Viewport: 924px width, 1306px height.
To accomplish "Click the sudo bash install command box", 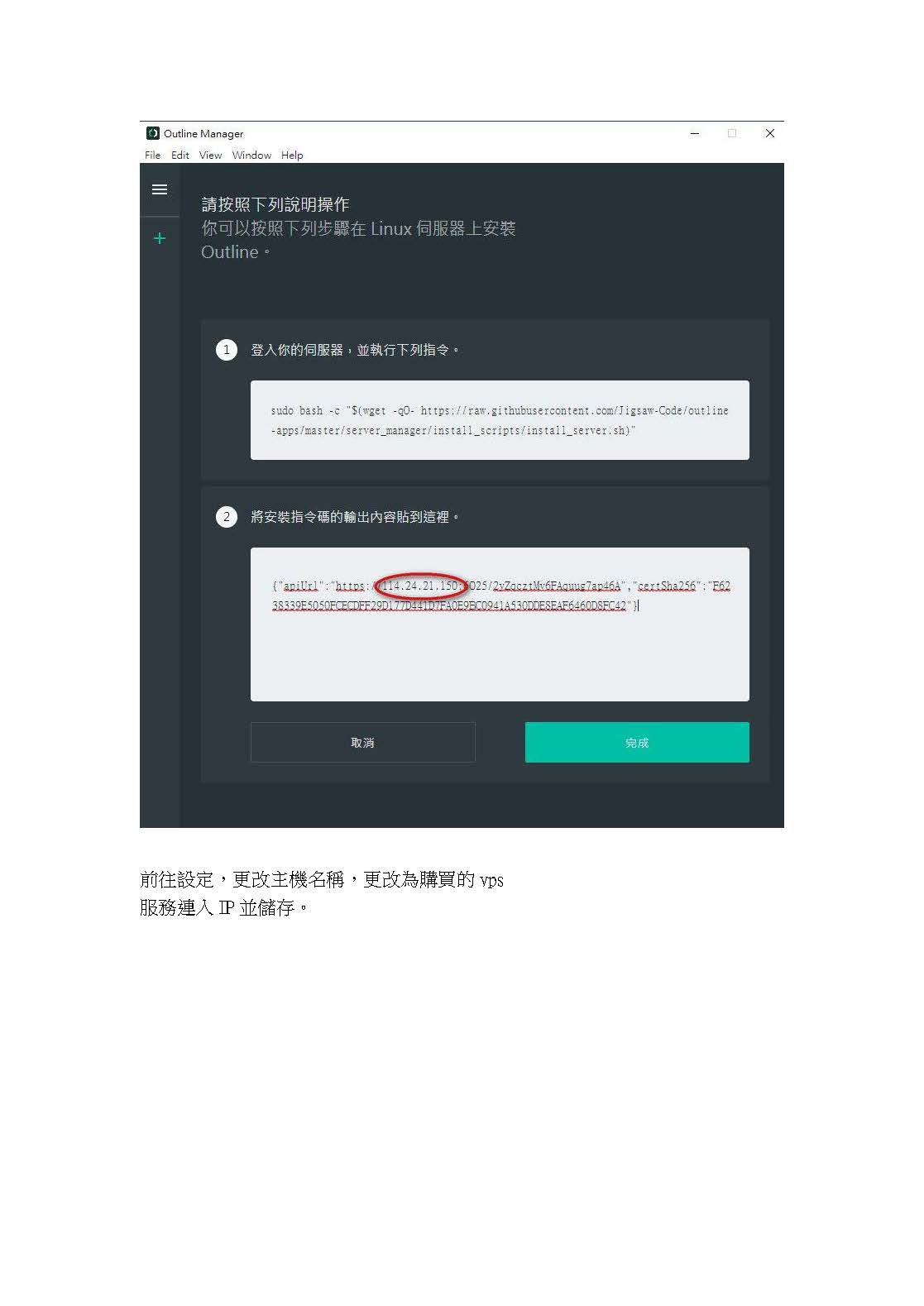I will click(500, 420).
